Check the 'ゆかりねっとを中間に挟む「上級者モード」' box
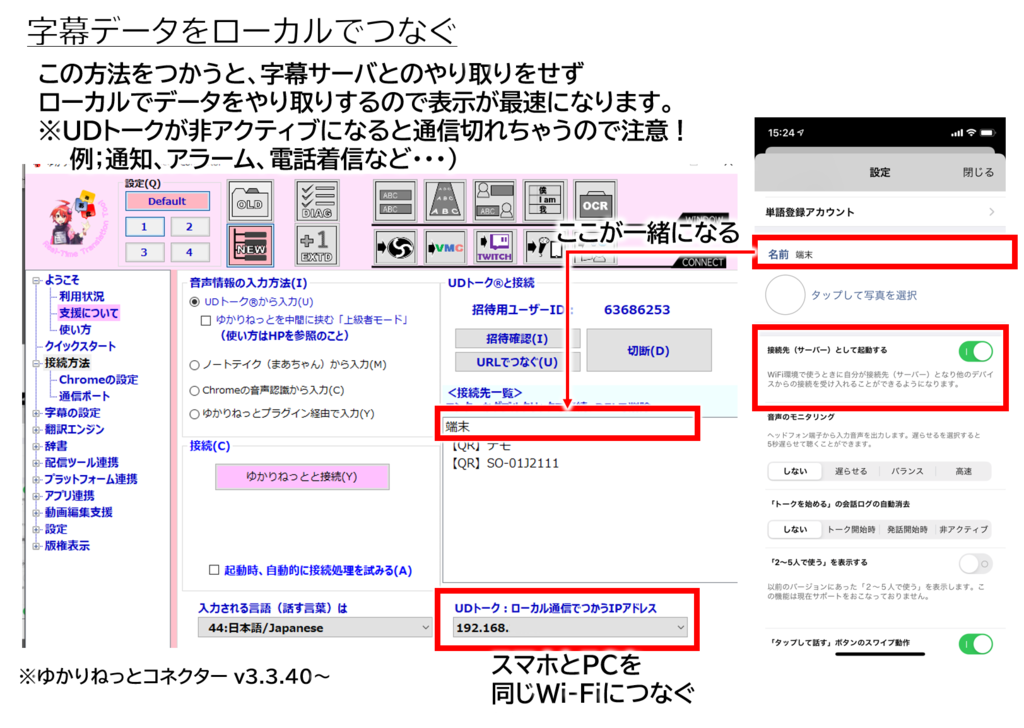Image resolution: width=1024 pixels, height=728 pixels. tap(206, 321)
